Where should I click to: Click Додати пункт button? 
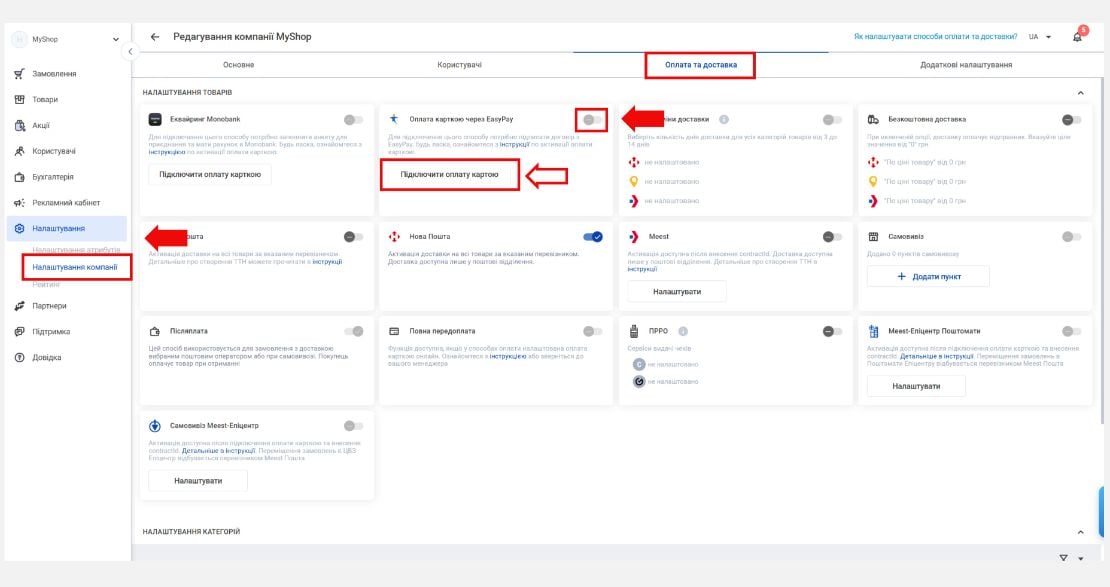[928, 277]
